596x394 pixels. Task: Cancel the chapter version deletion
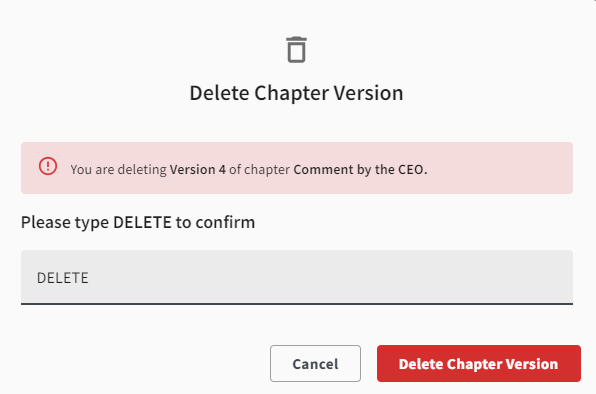(x=315, y=364)
